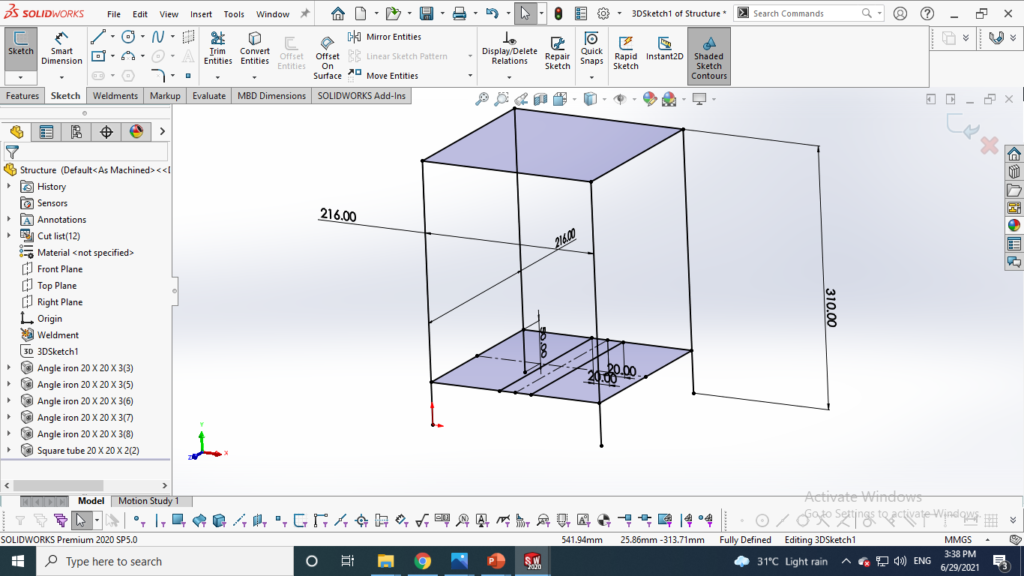The width and height of the screenshot is (1024, 576).
Task: Expand Angle iron 20 X 20 X 3(8)
Action: [9, 434]
